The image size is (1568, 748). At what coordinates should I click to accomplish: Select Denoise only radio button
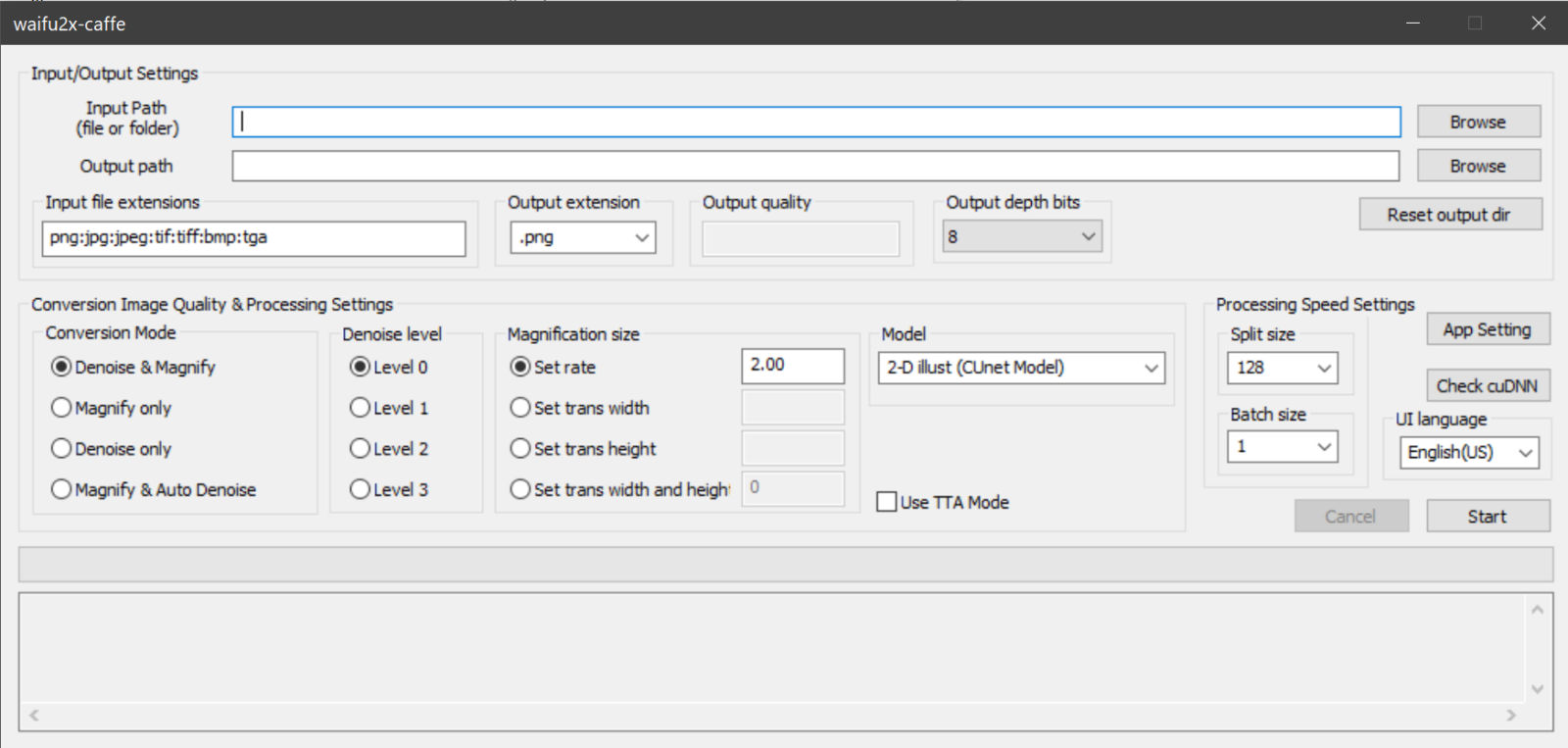pyautogui.click(x=111, y=449)
